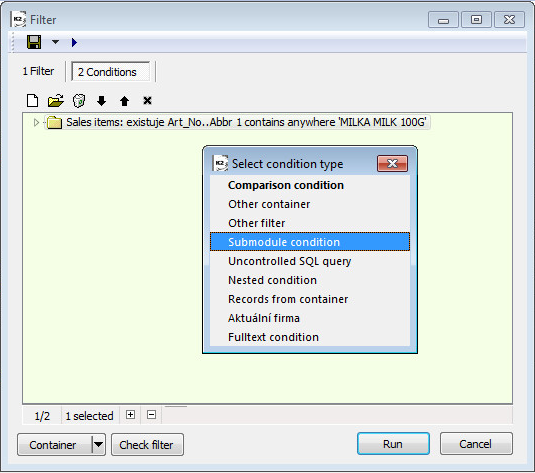
Task: Click the minus collapse-all icon in status bar
Action: (x=151, y=415)
